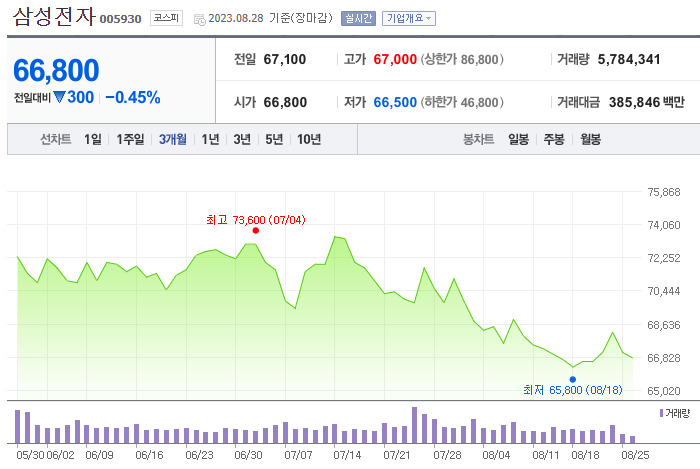Image resolution: width=700 pixels, height=469 pixels.
Task: Click the 거래량 5,784,341 value
Action: pyautogui.click(x=629, y=59)
